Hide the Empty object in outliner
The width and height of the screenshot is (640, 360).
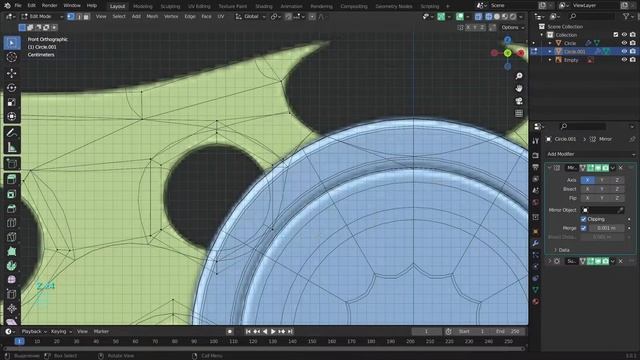624,60
